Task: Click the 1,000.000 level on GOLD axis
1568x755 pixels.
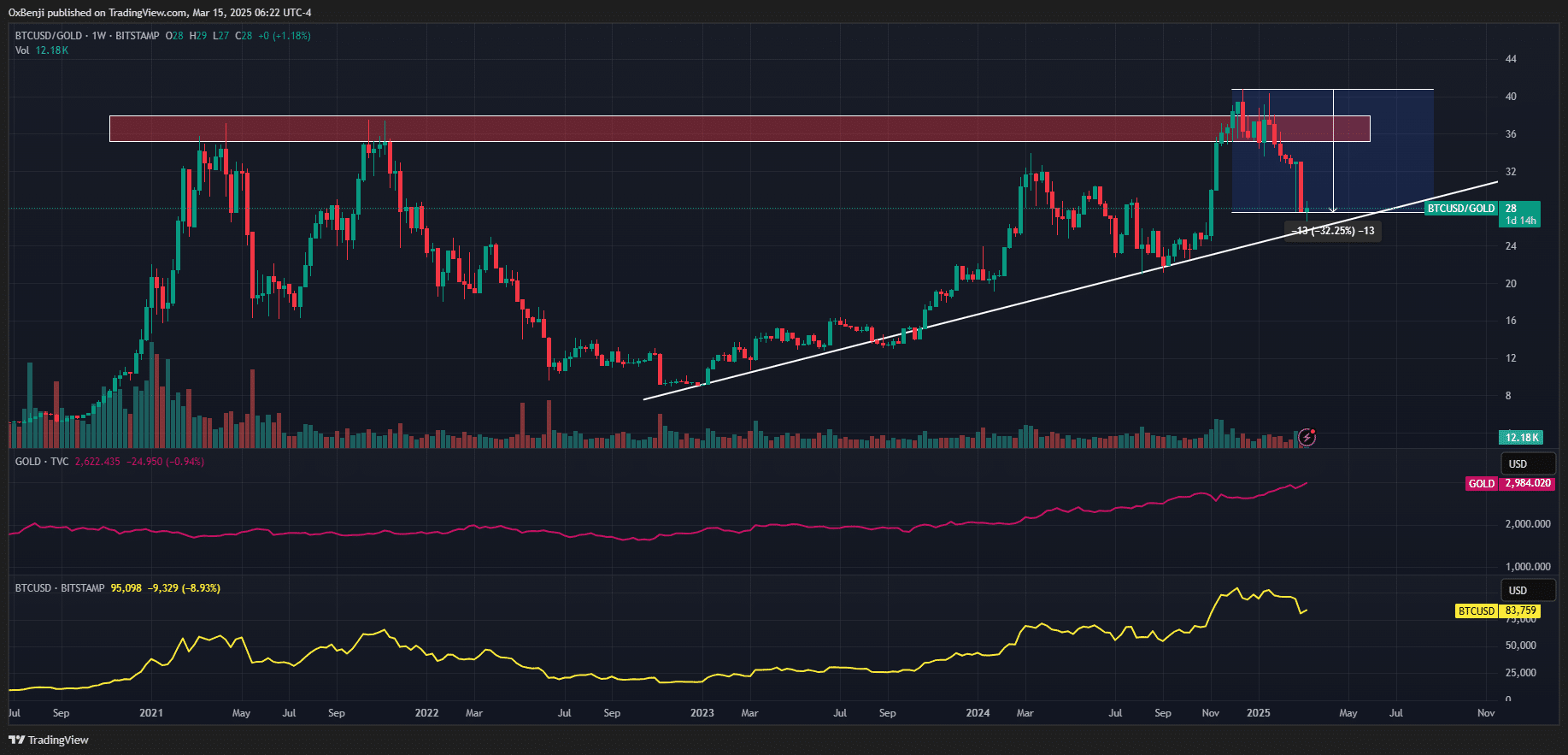Action: click(1528, 567)
